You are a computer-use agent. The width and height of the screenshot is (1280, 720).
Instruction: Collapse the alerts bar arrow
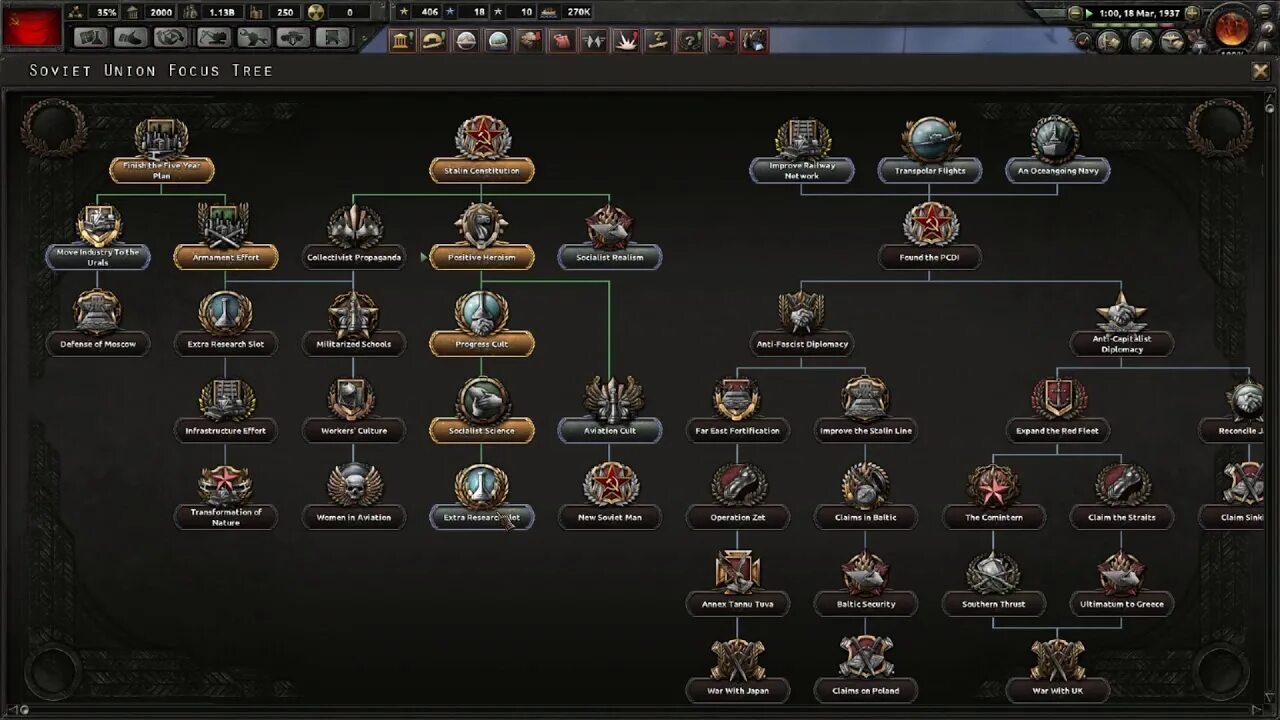coord(364,38)
